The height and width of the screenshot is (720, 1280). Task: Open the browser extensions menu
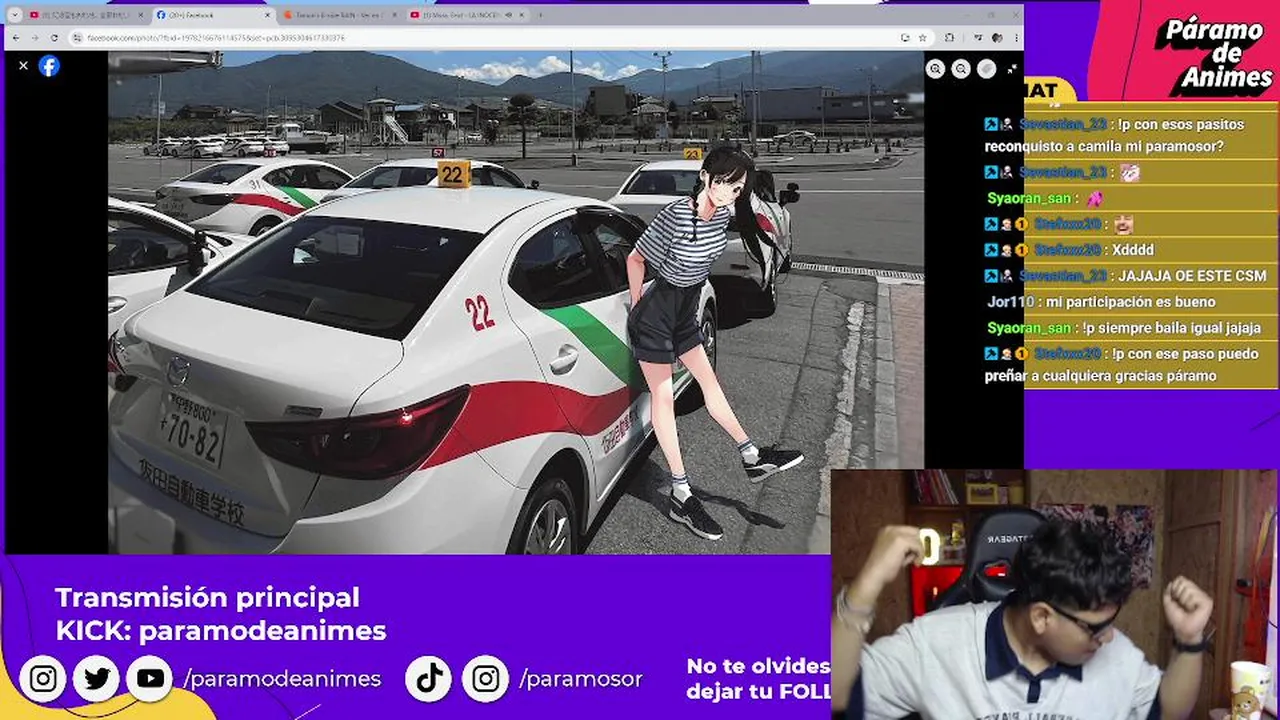pyautogui.click(x=949, y=38)
